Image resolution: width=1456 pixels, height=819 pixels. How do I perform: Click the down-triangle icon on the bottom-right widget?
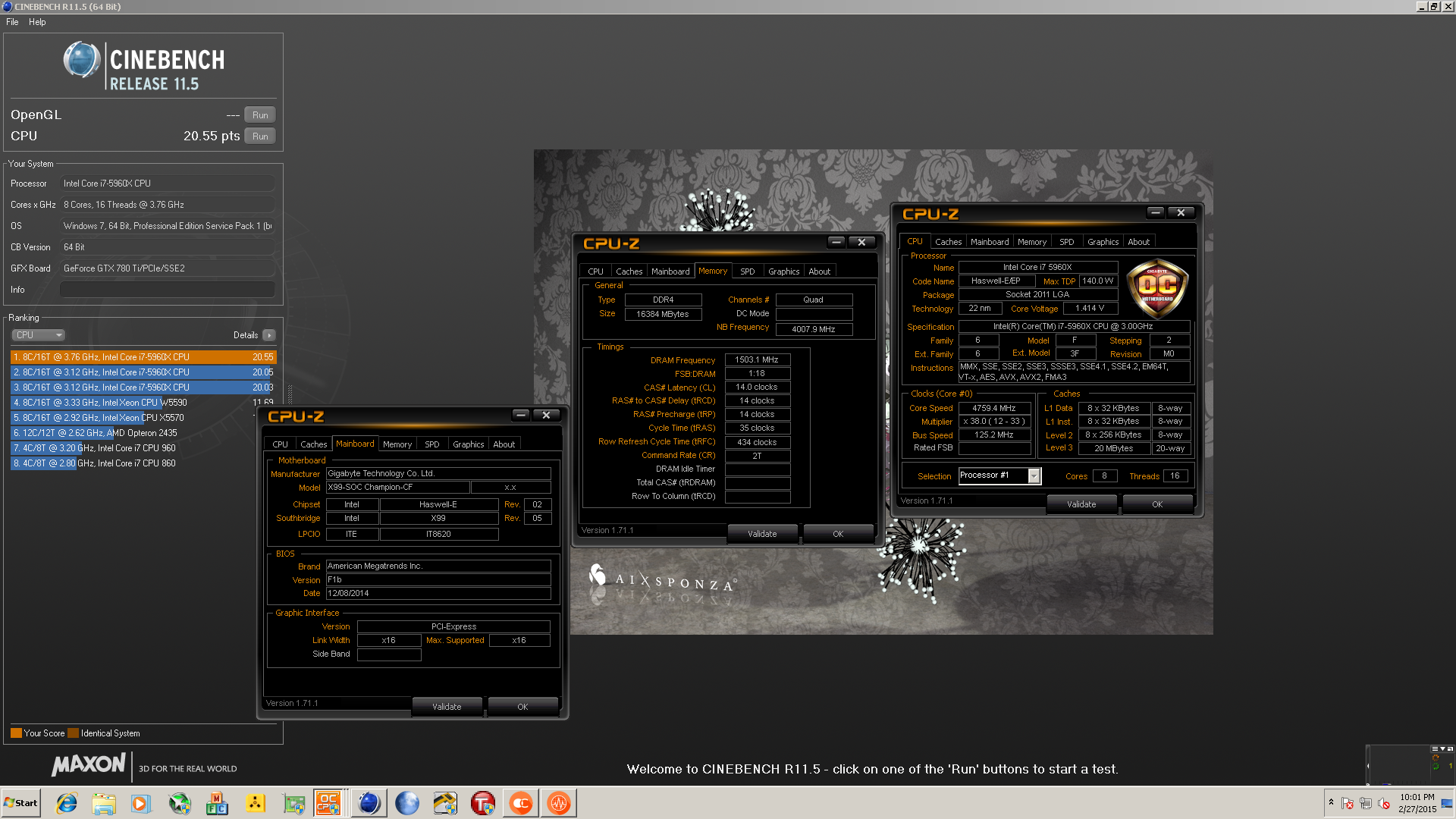tap(1442, 748)
